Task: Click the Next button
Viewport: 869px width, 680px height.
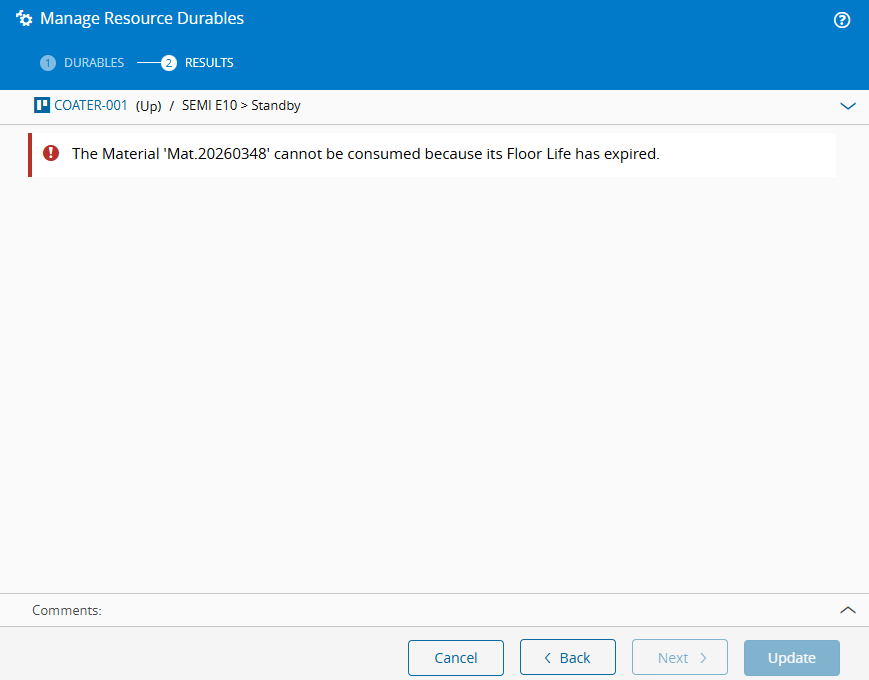Action: 679,658
